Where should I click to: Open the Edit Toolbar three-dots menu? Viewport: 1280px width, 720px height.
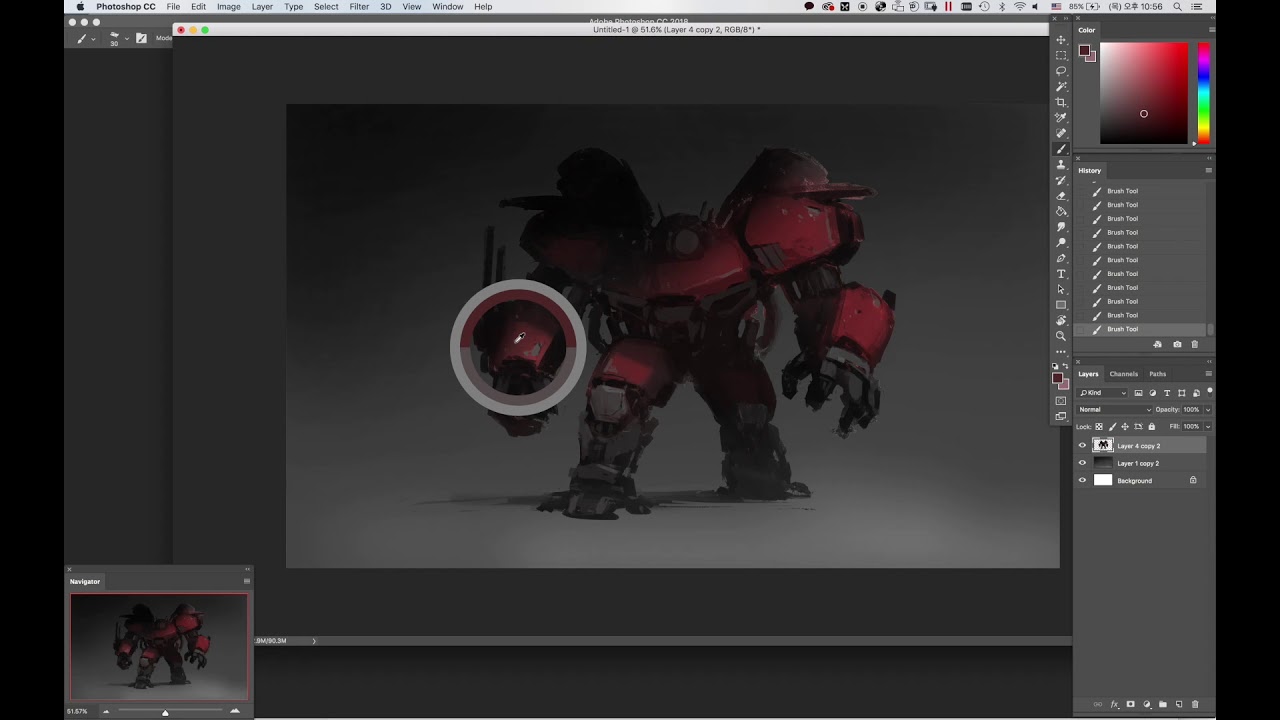[x=1061, y=352]
